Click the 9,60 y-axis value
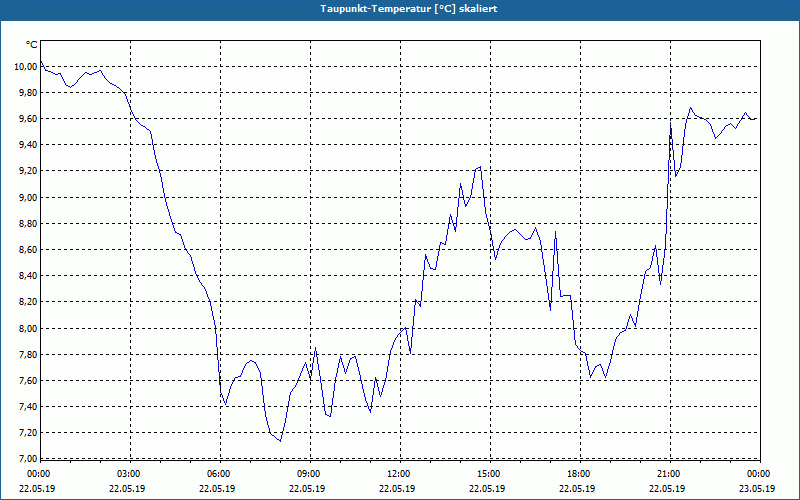The height and width of the screenshot is (500, 800). (x=25, y=119)
